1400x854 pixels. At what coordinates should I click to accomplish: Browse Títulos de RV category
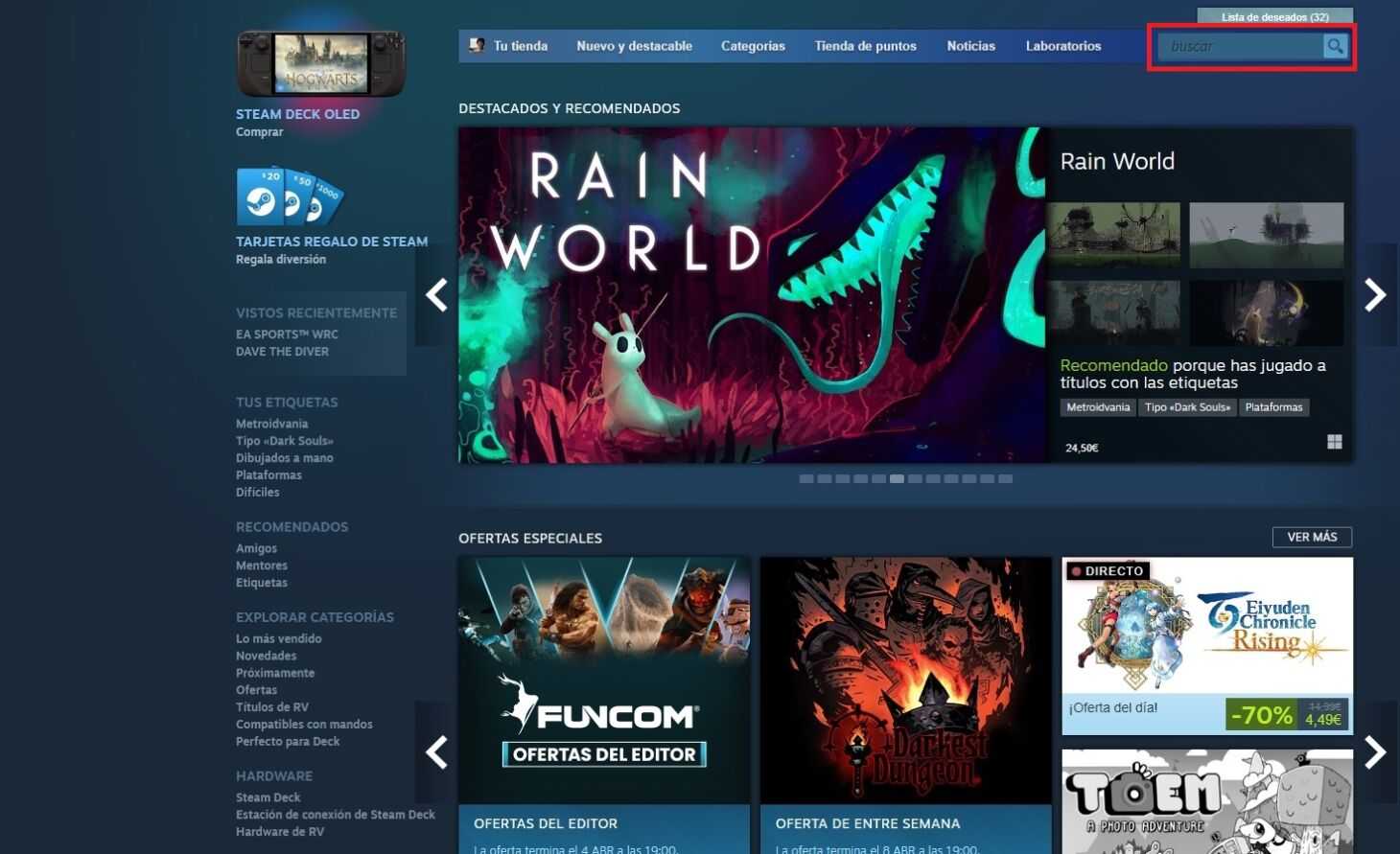point(271,707)
